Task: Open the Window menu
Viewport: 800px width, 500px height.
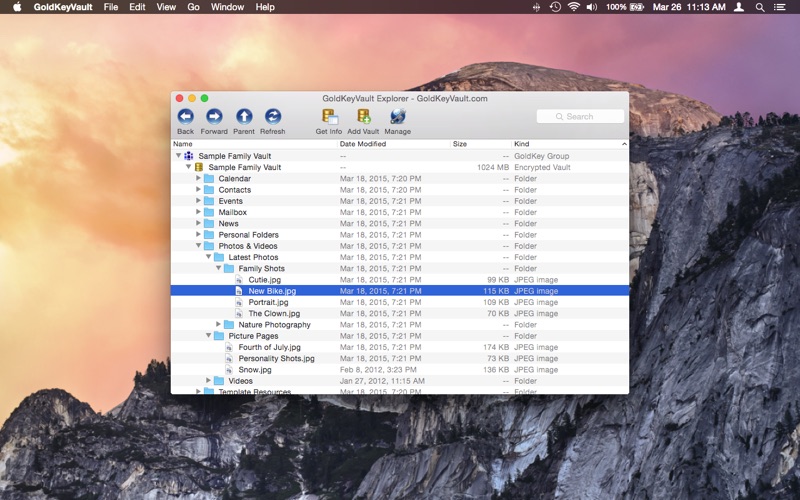Action: (x=227, y=7)
